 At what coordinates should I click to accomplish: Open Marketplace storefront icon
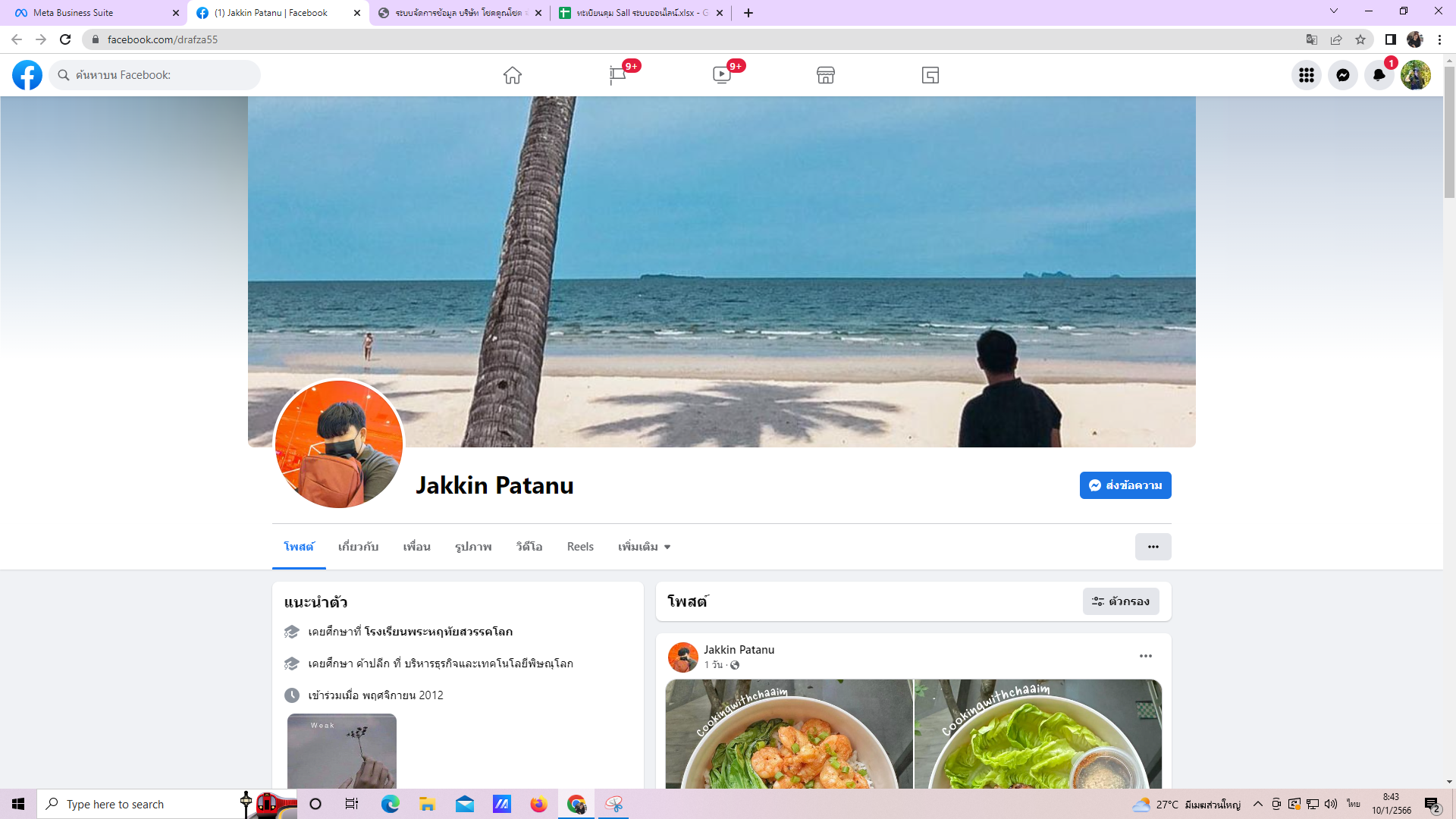pos(826,75)
